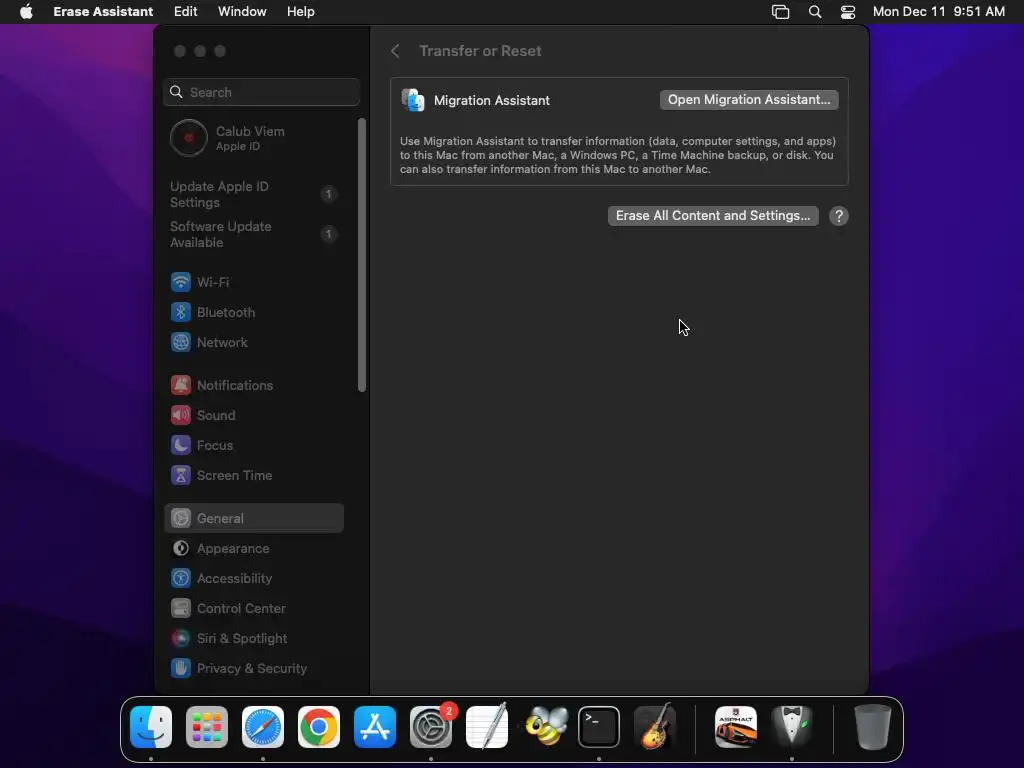Open Terminal from the Dock
The height and width of the screenshot is (768, 1024).
(599, 727)
